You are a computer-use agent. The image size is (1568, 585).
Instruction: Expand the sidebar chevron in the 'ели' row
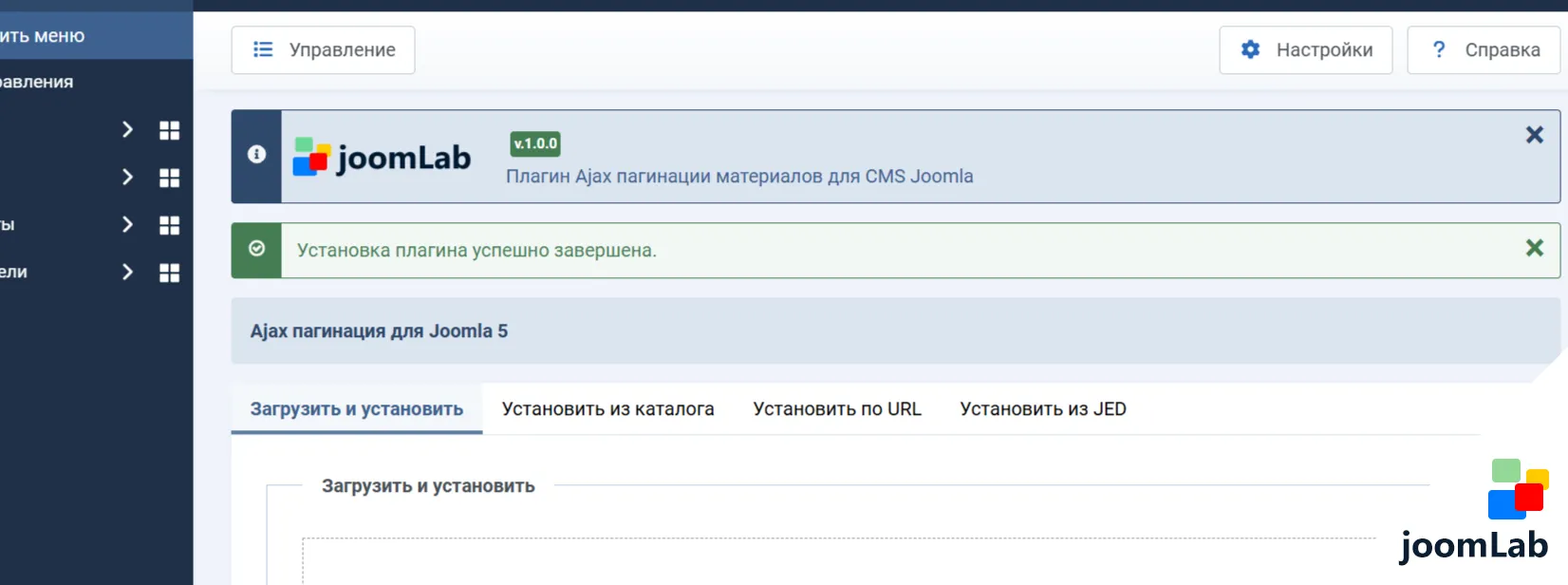(x=127, y=272)
